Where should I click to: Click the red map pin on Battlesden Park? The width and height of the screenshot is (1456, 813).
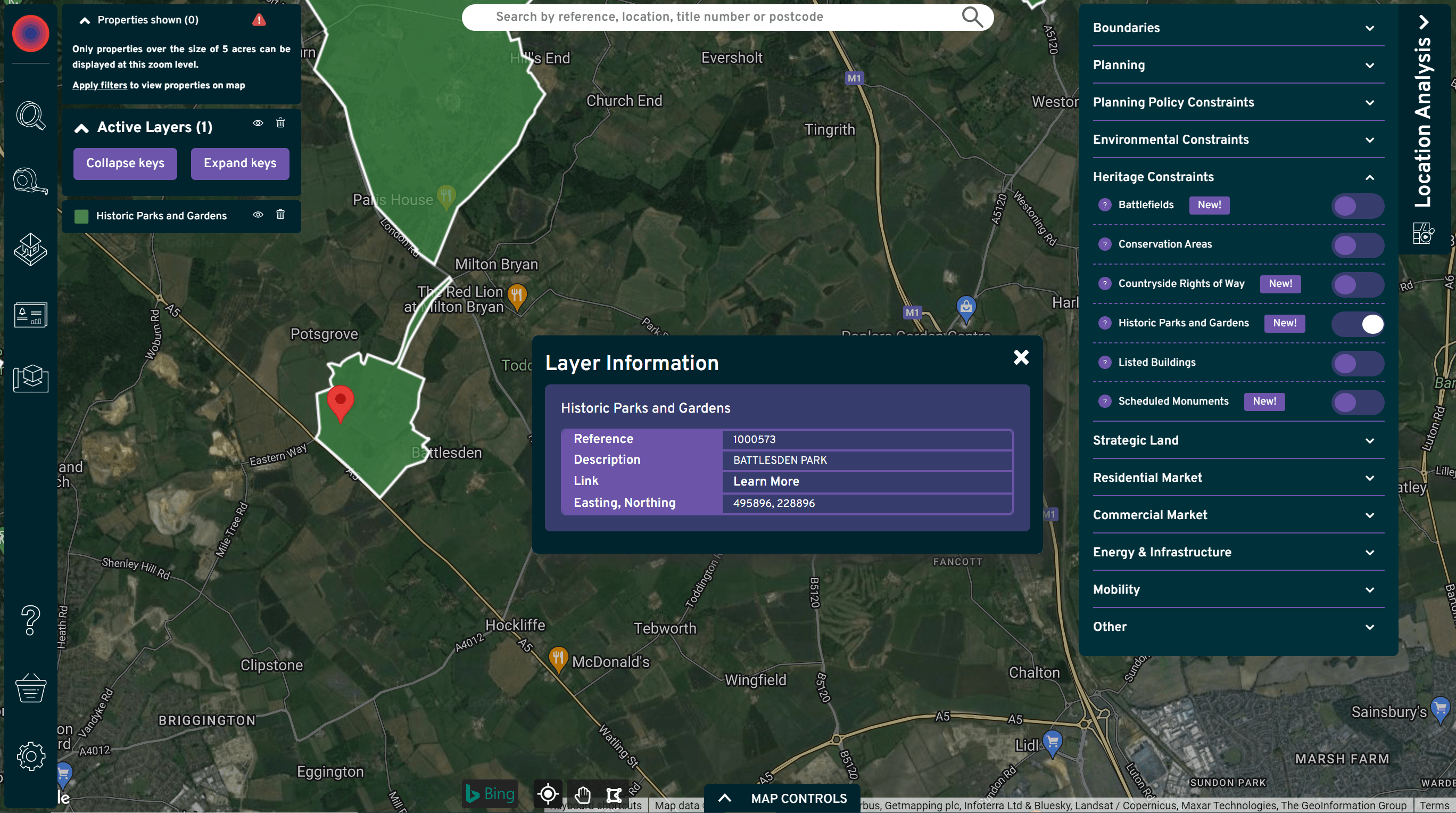click(340, 404)
